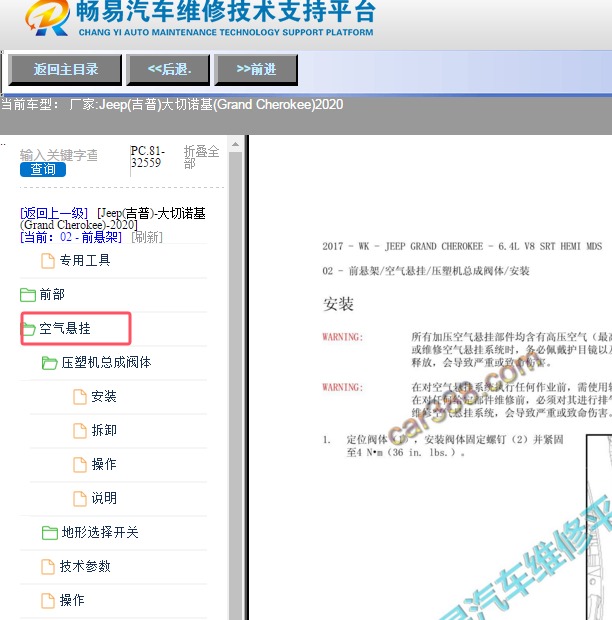
Task: Click the 刷新 refresh link
Action: point(147,237)
